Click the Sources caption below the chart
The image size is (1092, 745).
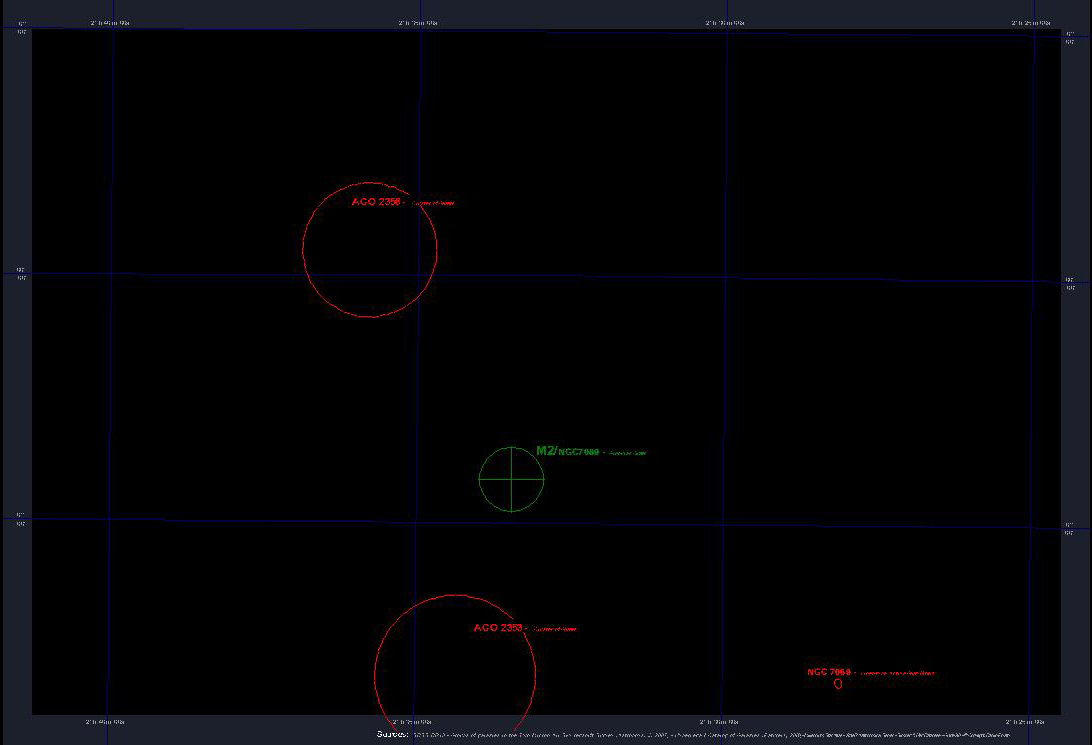(x=392, y=734)
